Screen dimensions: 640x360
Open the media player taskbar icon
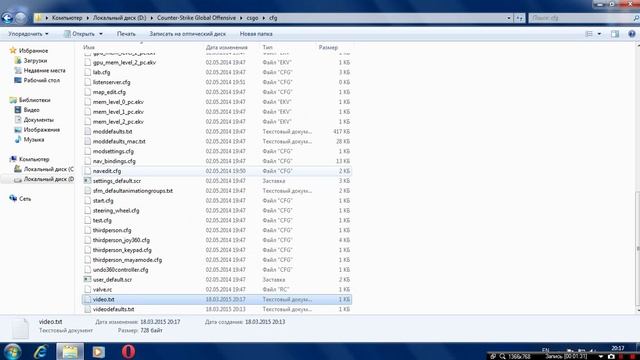(98, 351)
